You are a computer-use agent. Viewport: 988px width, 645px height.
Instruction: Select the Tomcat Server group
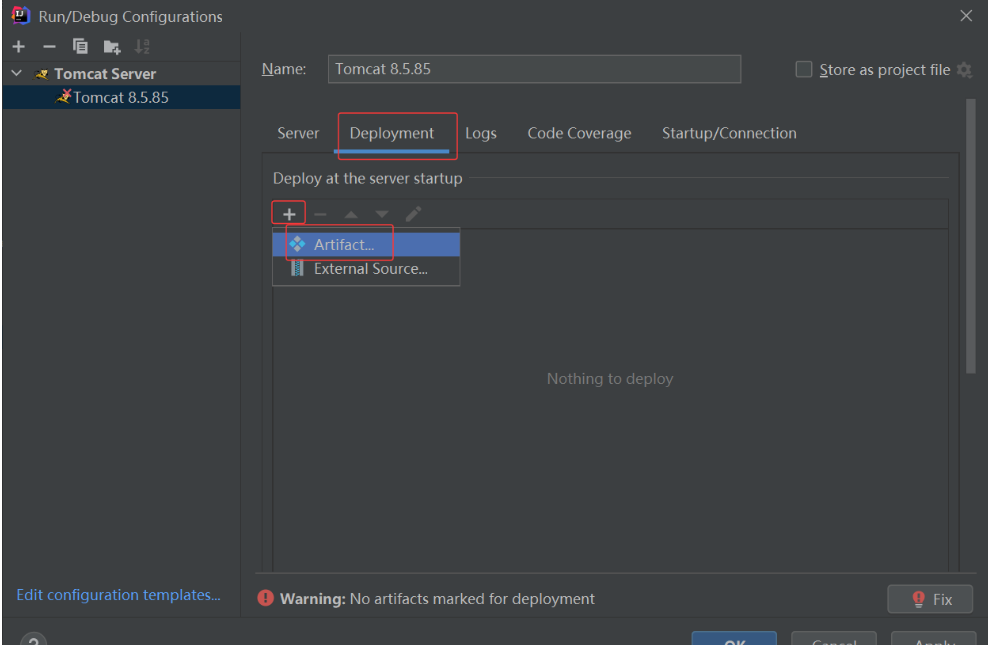[x=105, y=74]
